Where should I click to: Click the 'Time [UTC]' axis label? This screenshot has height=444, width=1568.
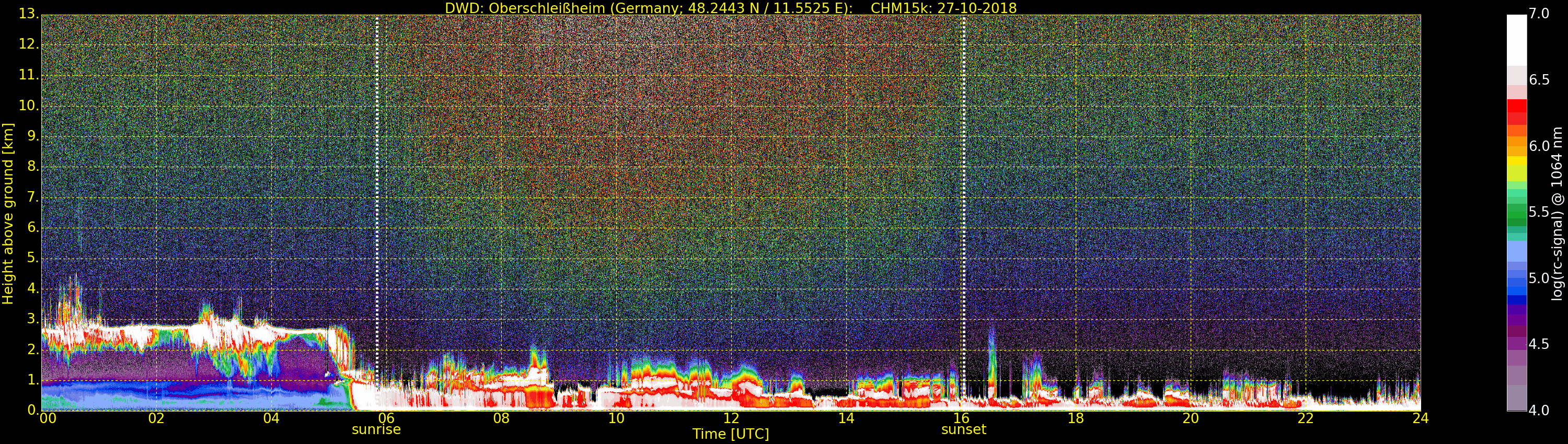pyautogui.click(x=731, y=434)
